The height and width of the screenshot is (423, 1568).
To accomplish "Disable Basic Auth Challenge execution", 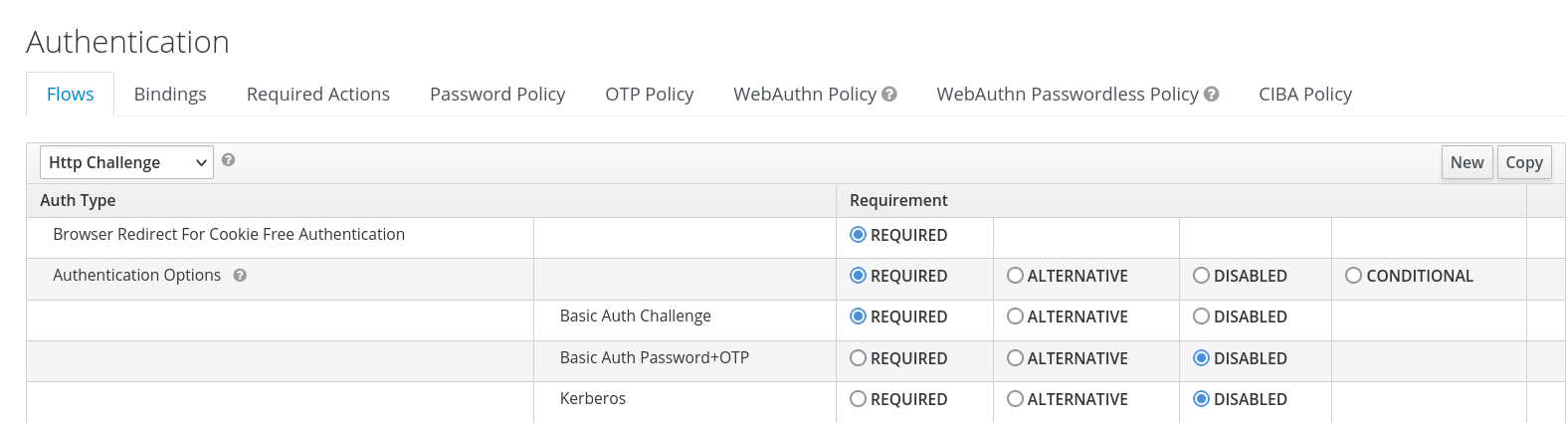I will click(x=1201, y=317).
